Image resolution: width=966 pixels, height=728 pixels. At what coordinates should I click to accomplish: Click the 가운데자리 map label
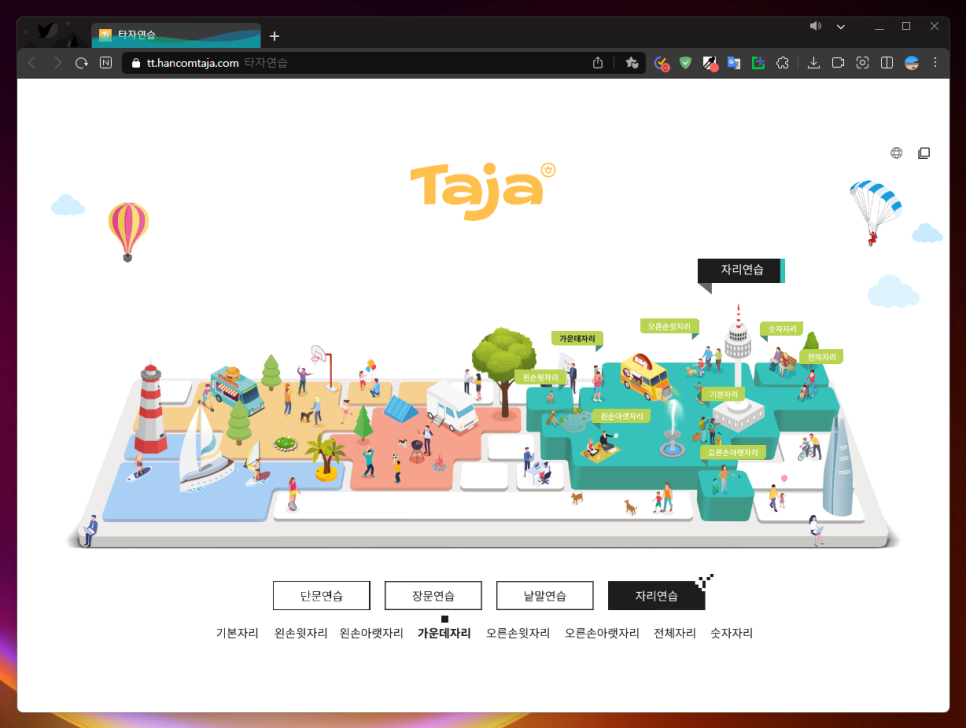(x=577, y=339)
